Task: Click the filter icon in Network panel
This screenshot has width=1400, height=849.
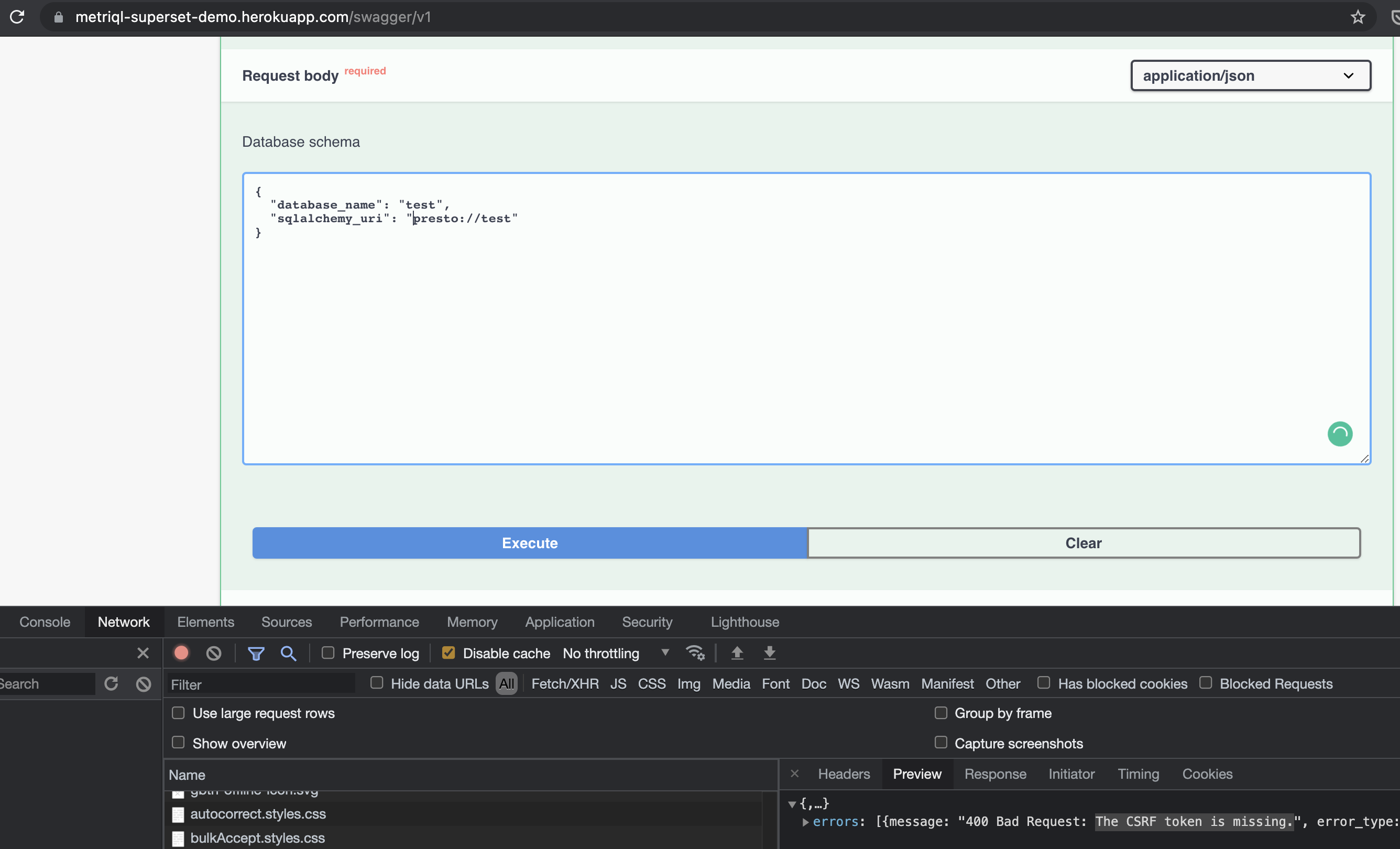Action: pos(254,653)
